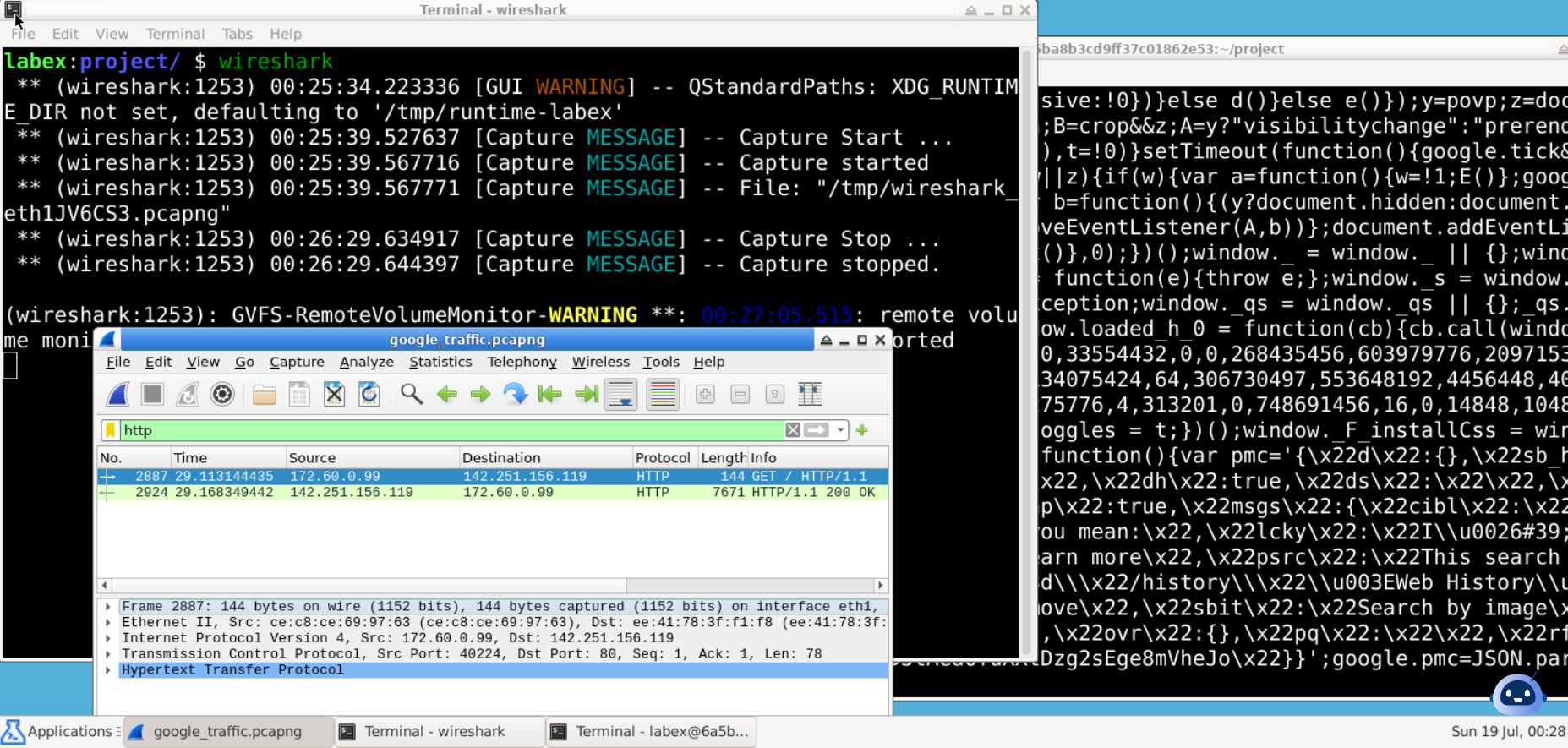Reset text to normal size

775,394
